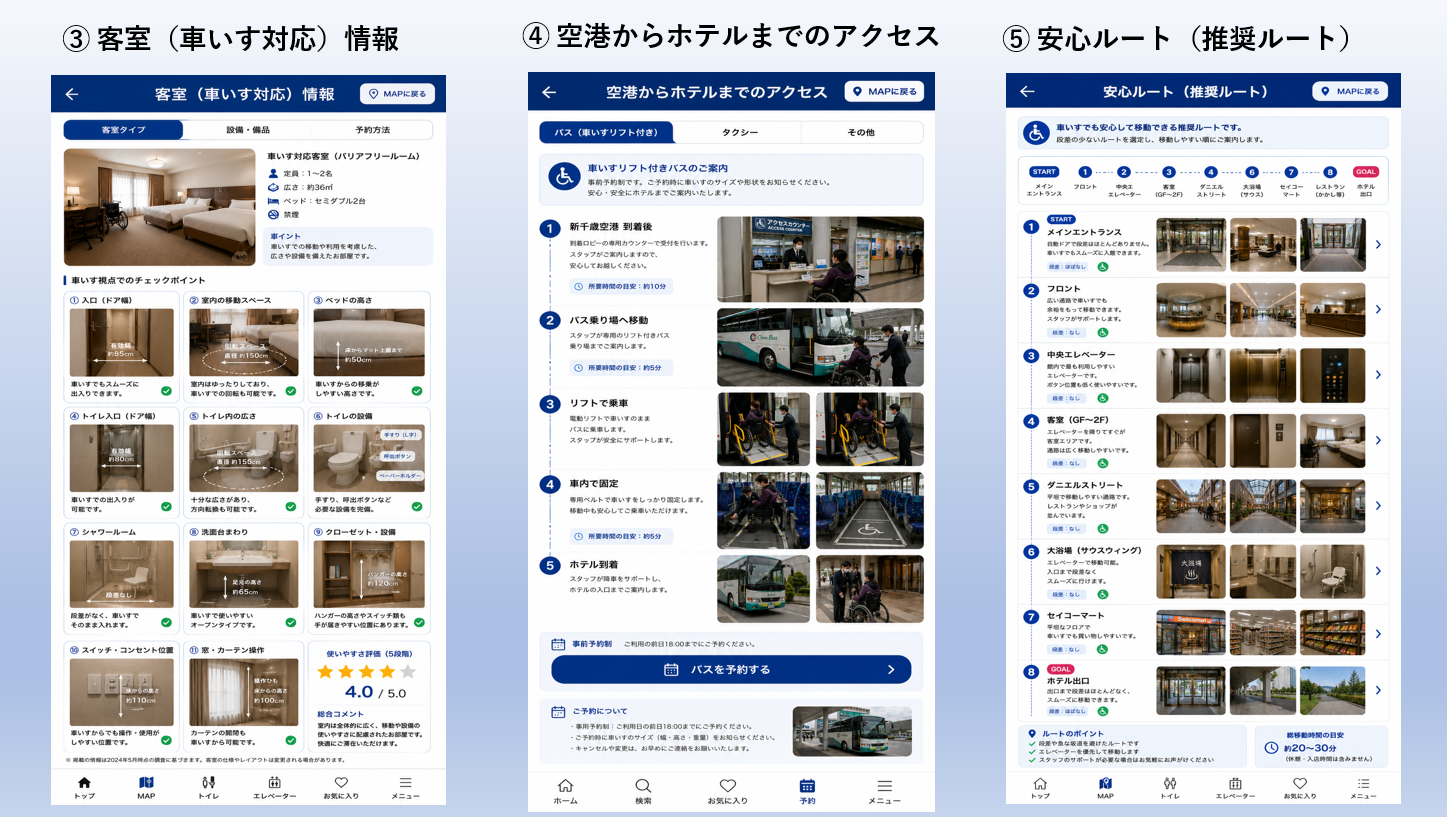Image resolution: width=1447 pixels, height=817 pixels.
Task: Click MAPに戻る in the 安心ルート header
Action: click(x=1350, y=91)
